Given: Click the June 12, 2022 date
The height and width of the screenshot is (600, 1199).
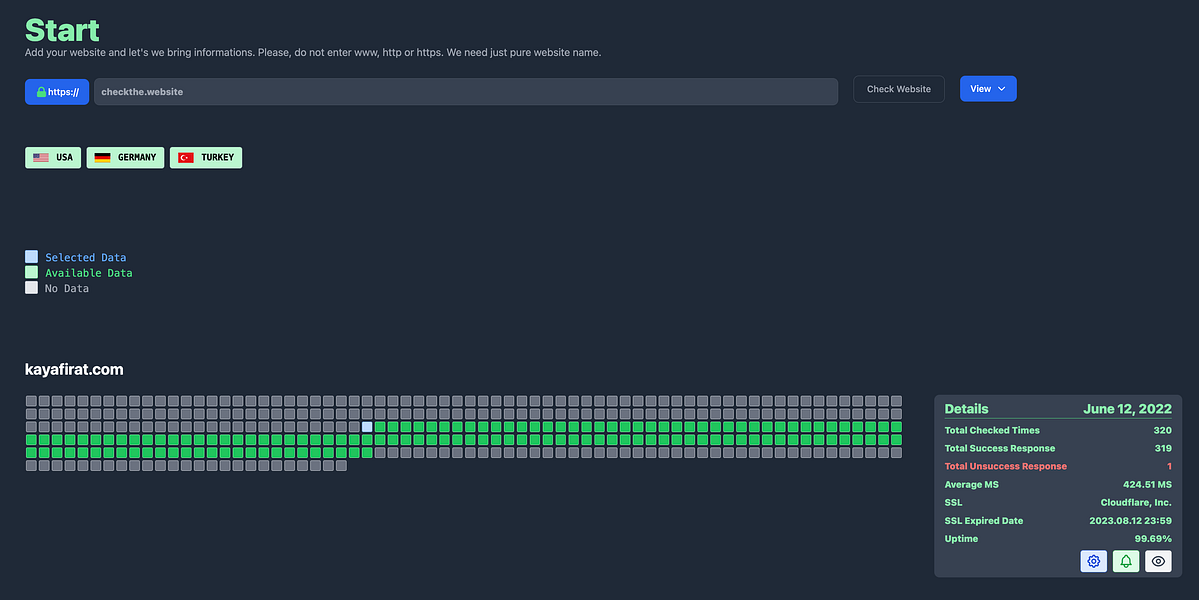Looking at the screenshot, I should 1127,409.
